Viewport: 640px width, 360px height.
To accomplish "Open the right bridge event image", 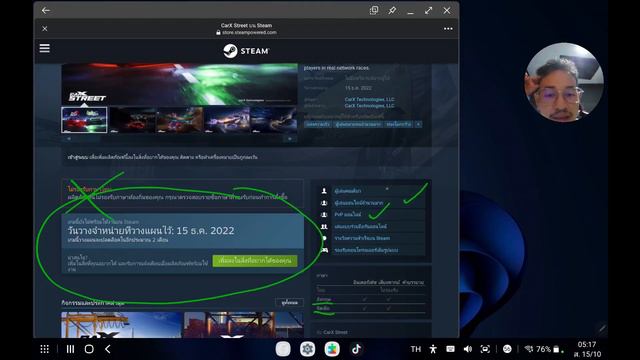I will pos(244,325).
